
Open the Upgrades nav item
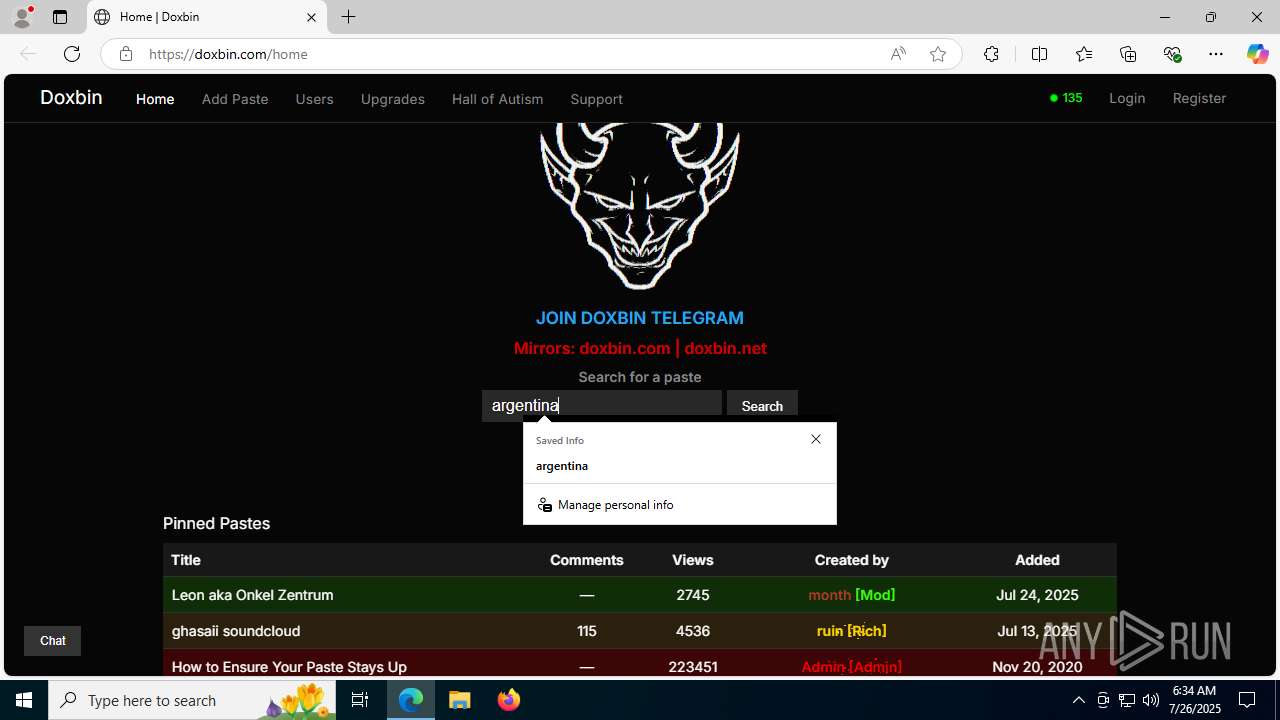click(392, 99)
